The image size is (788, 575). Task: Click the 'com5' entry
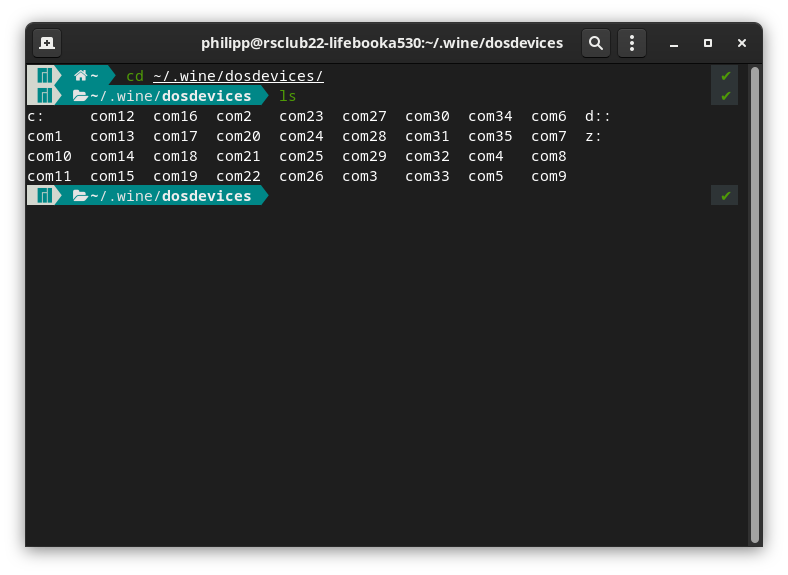(486, 176)
